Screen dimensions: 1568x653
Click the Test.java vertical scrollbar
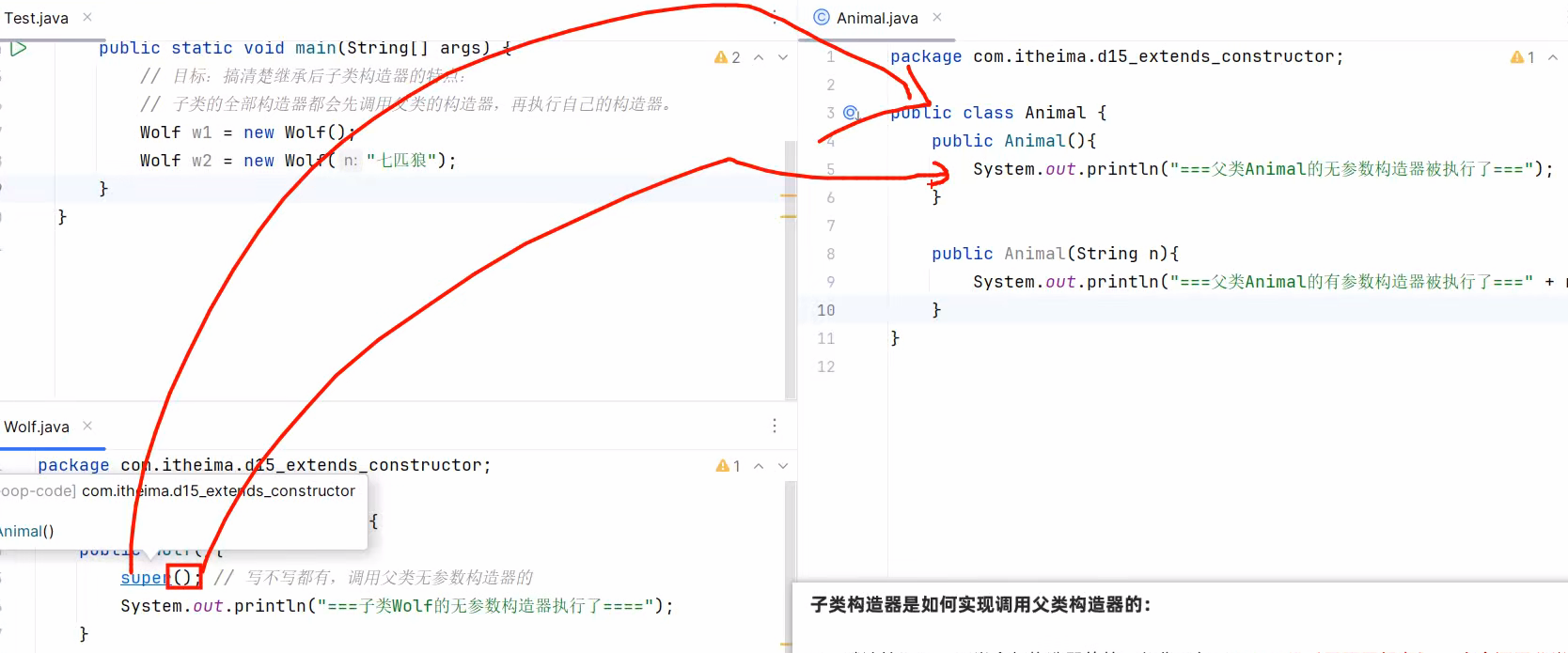pyautogui.click(x=791, y=268)
